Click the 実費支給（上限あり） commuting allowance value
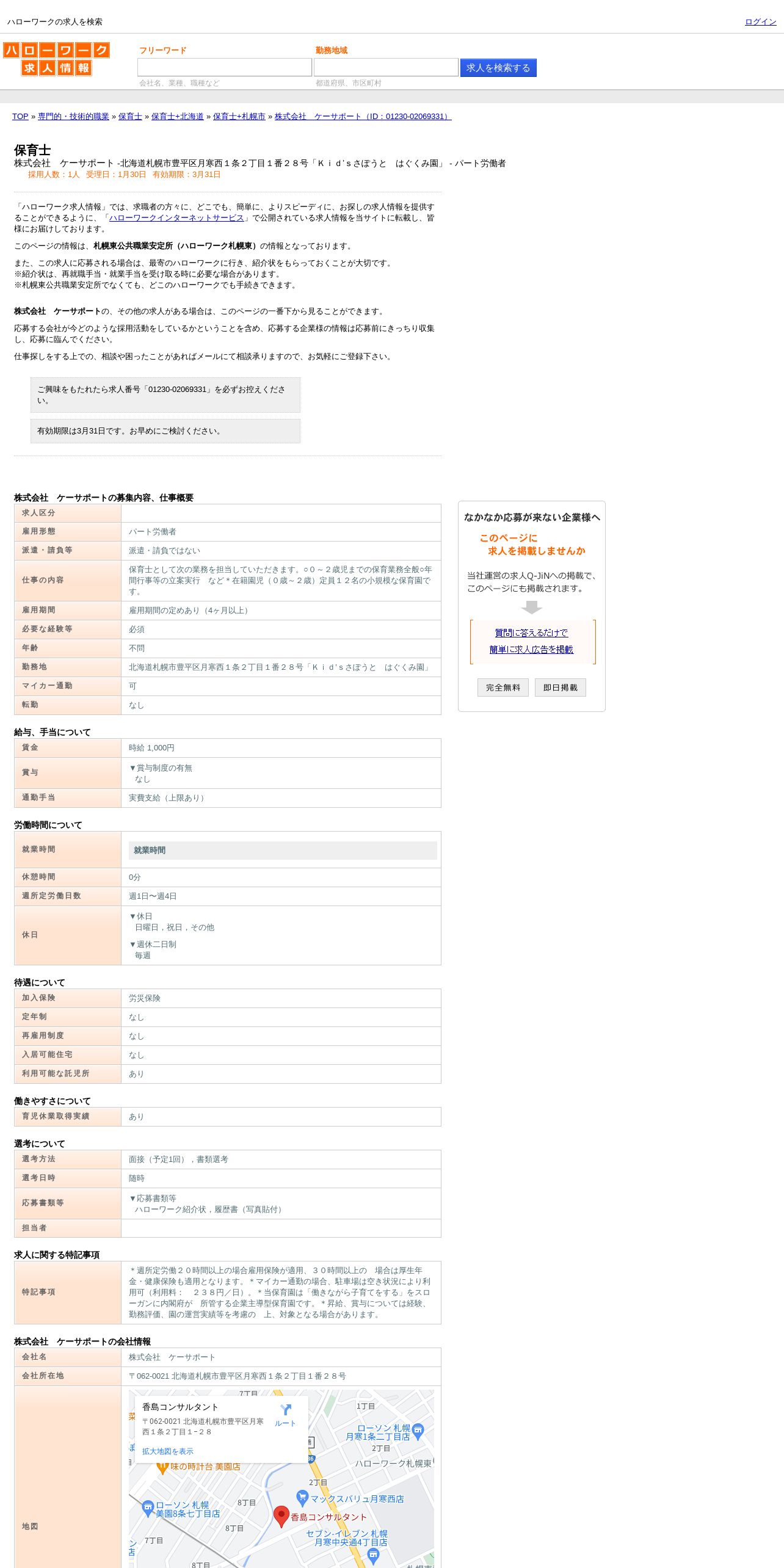Screen dimensions: 784x1568 169,798
